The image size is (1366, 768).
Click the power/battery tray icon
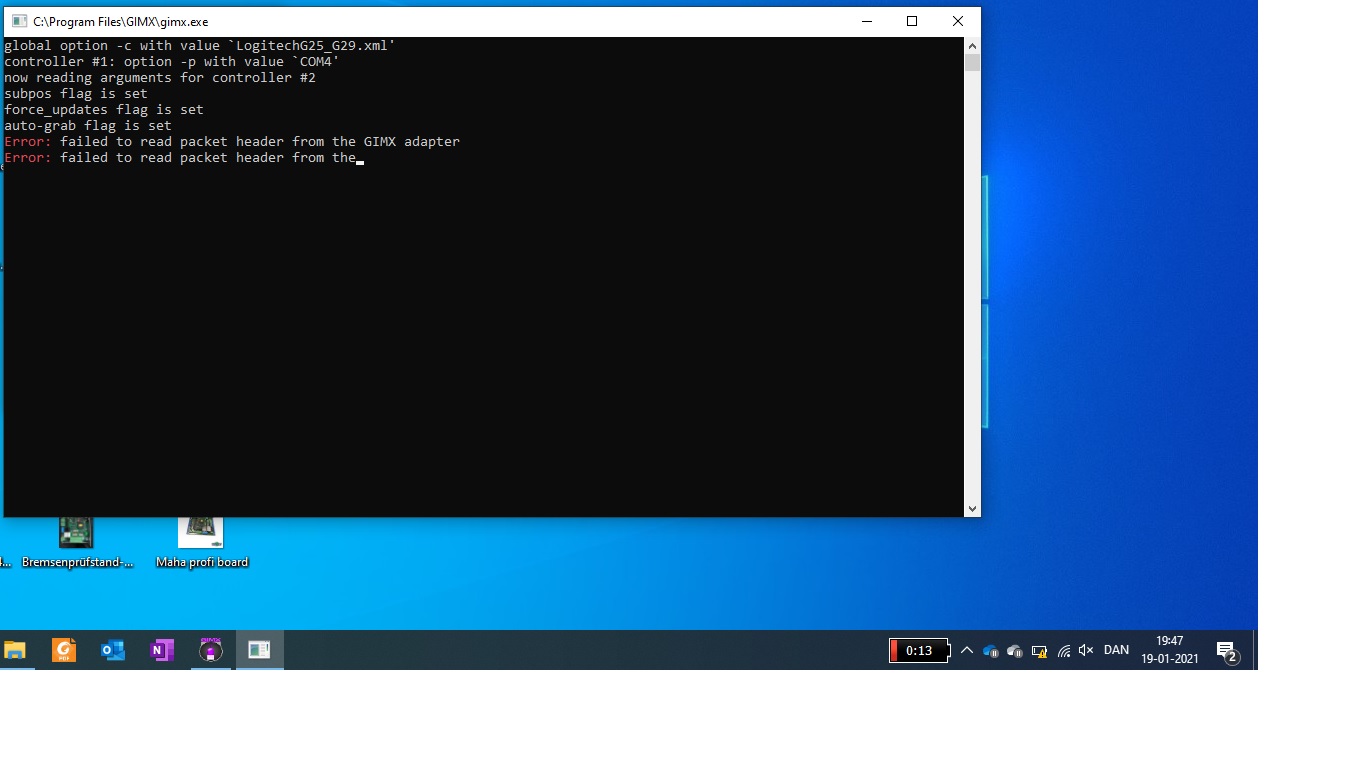pyautogui.click(x=1039, y=651)
